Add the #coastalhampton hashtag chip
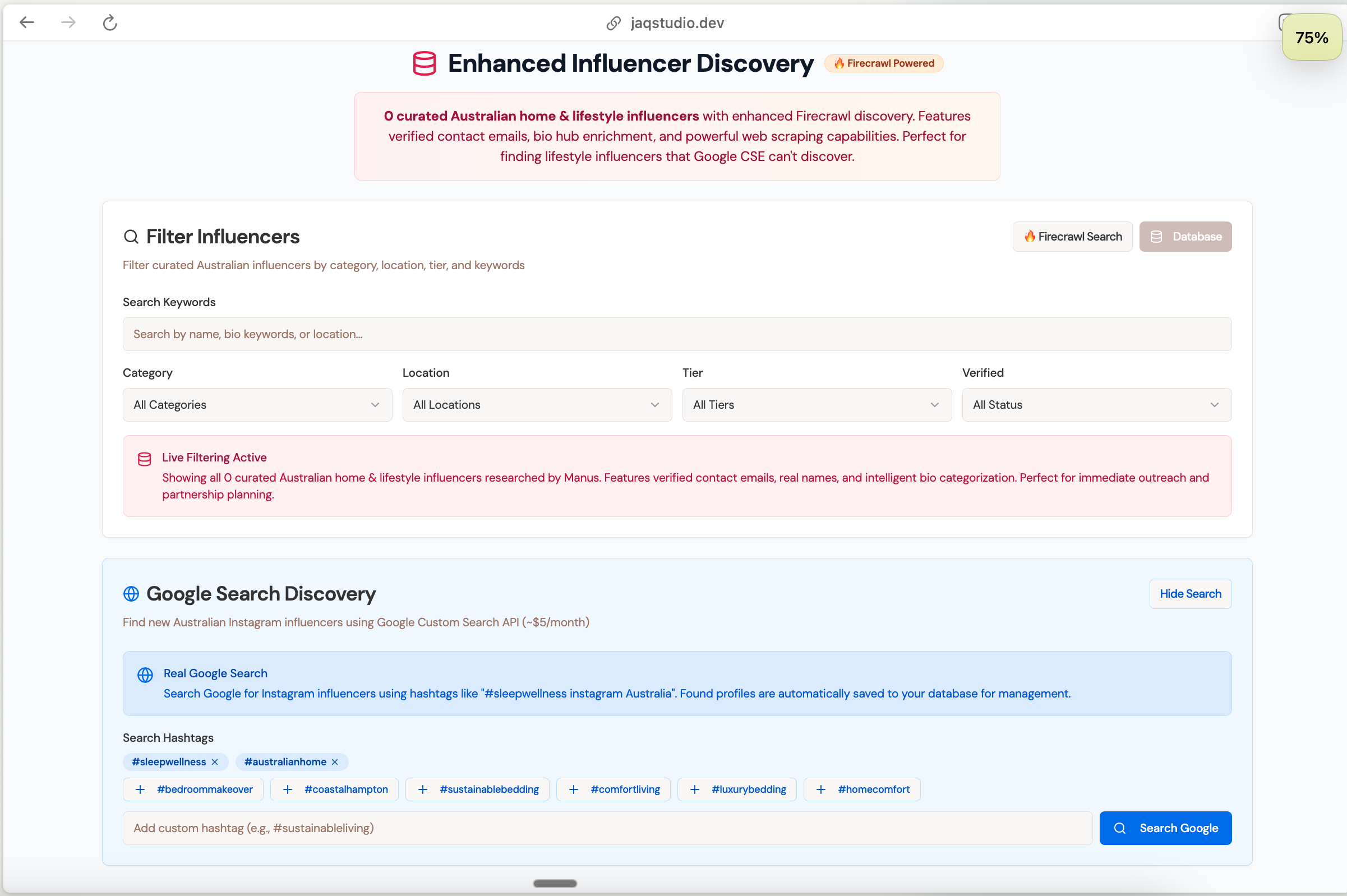Viewport: 1347px width, 896px height. tap(334, 789)
